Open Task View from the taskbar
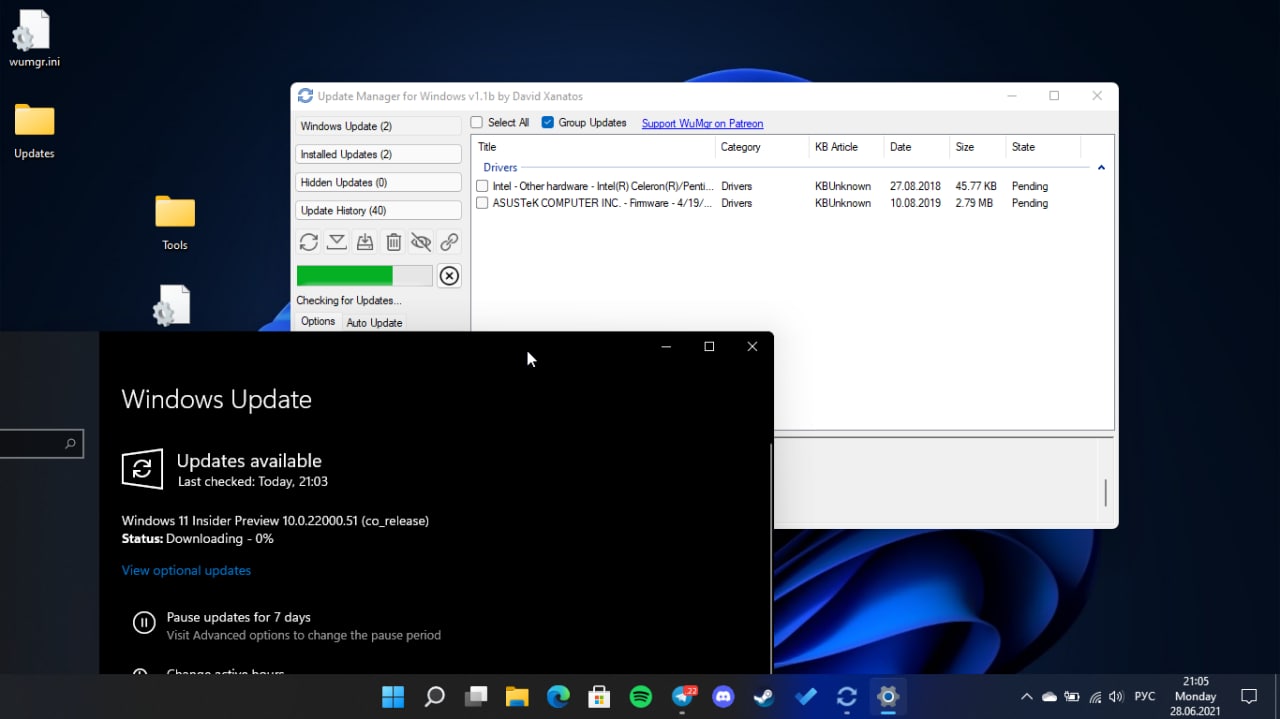 (x=476, y=697)
